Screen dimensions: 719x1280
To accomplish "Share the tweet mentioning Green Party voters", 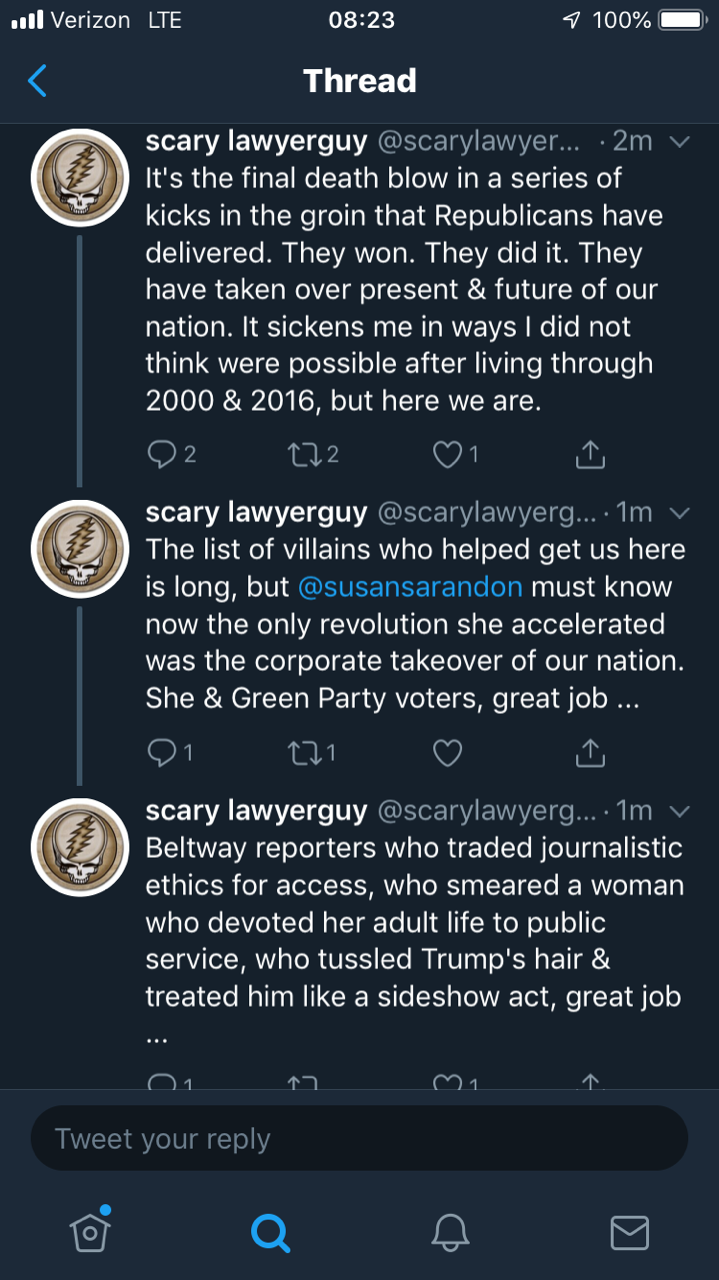I will click(x=590, y=753).
